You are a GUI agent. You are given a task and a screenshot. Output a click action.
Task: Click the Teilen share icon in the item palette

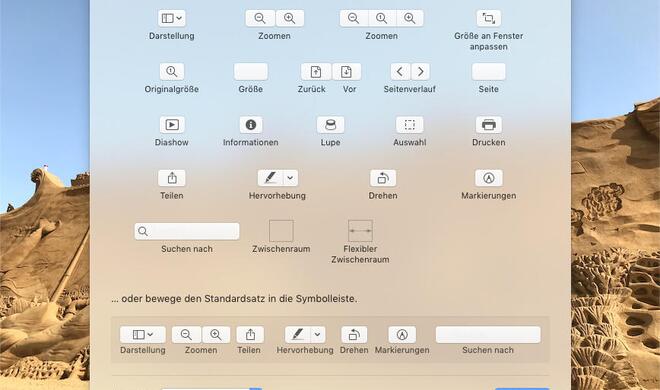click(x=172, y=178)
